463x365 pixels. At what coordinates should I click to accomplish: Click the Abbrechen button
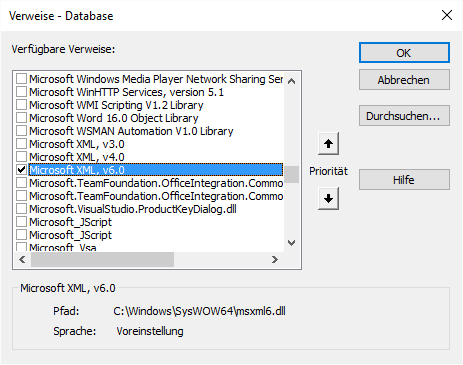[x=404, y=80]
